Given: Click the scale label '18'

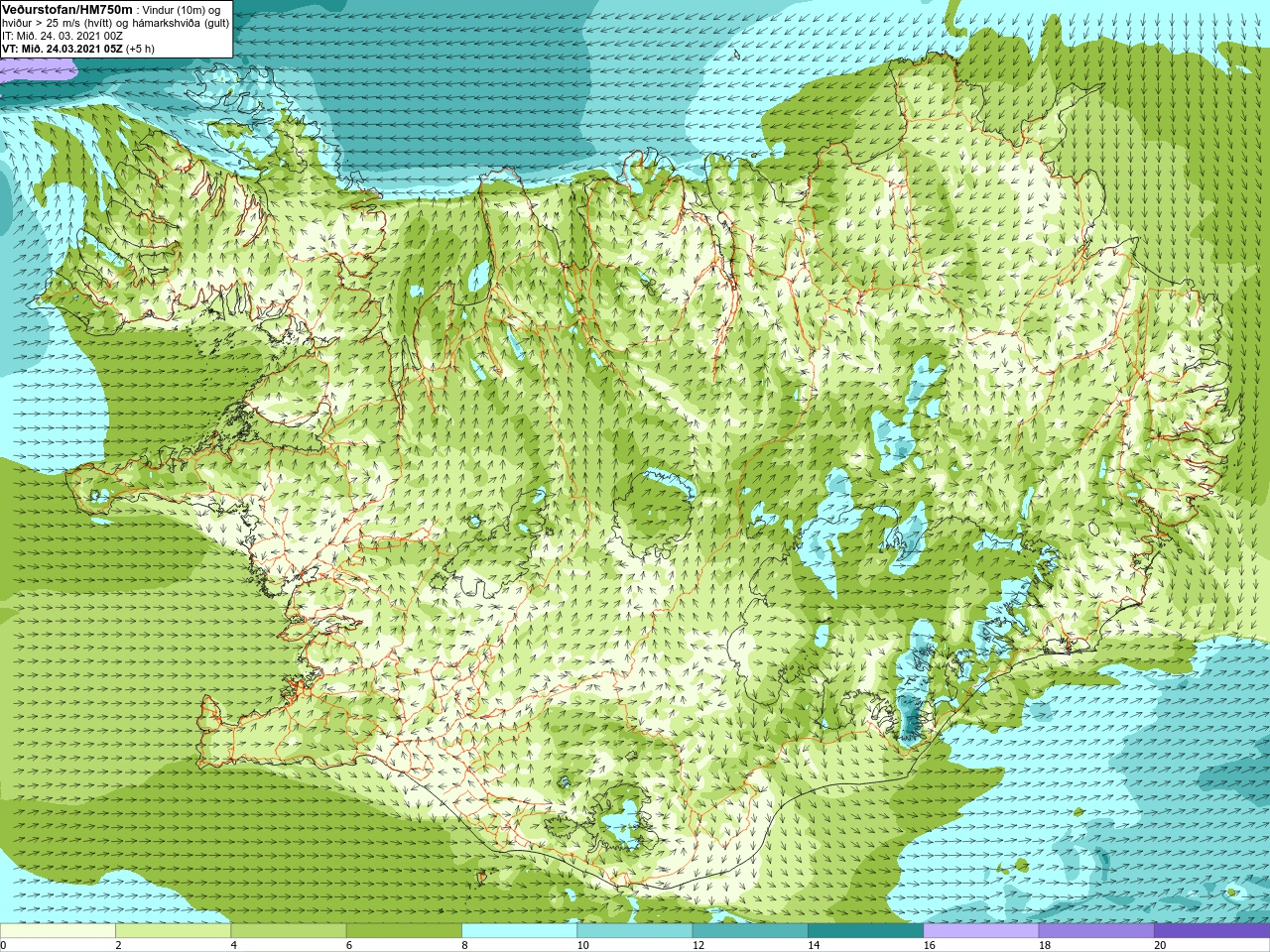Looking at the screenshot, I should (x=1044, y=945).
